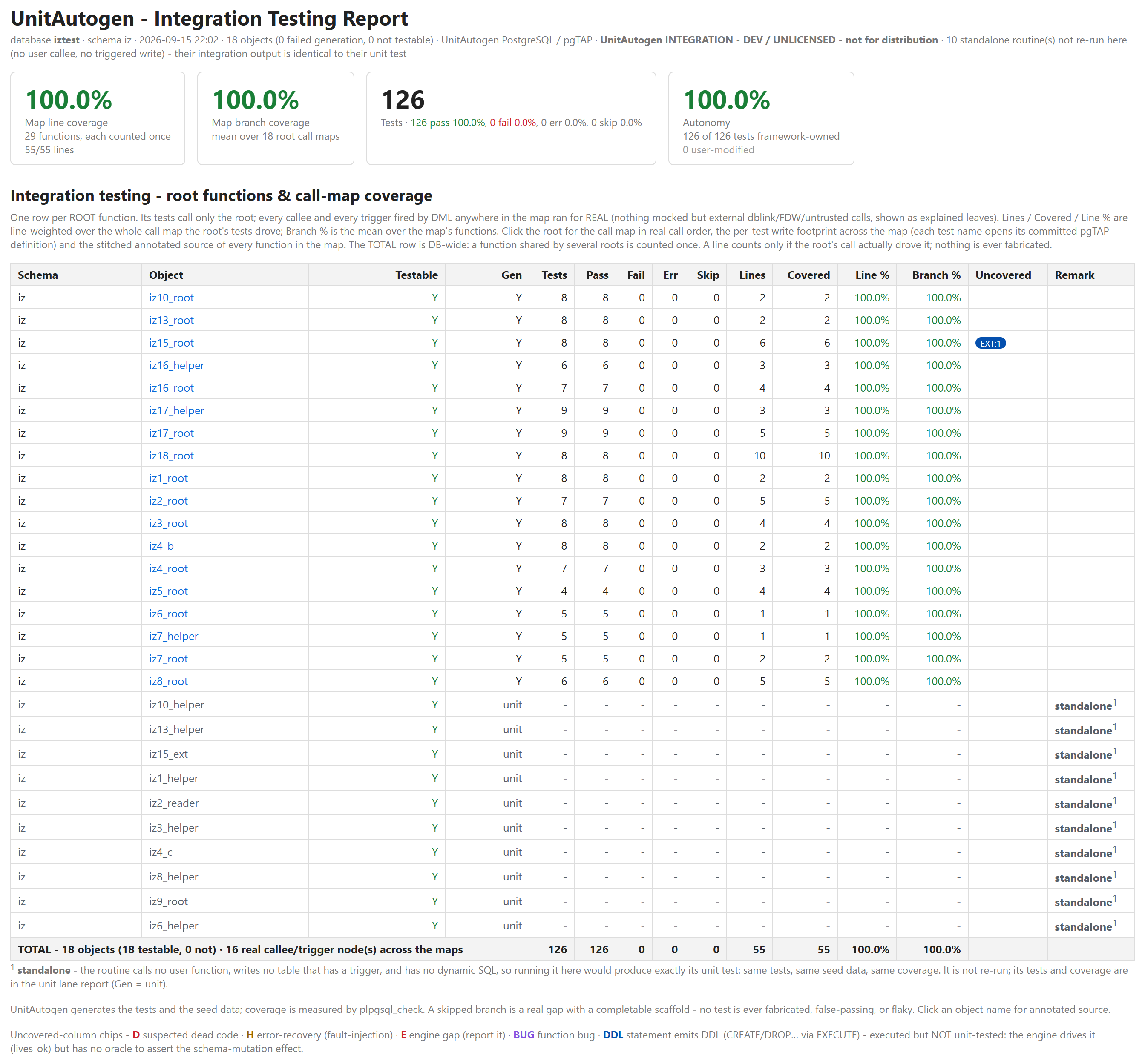Screen dimensions: 1145x1064
Task: Open the iz10_root object link
Action: [x=171, y=298]
